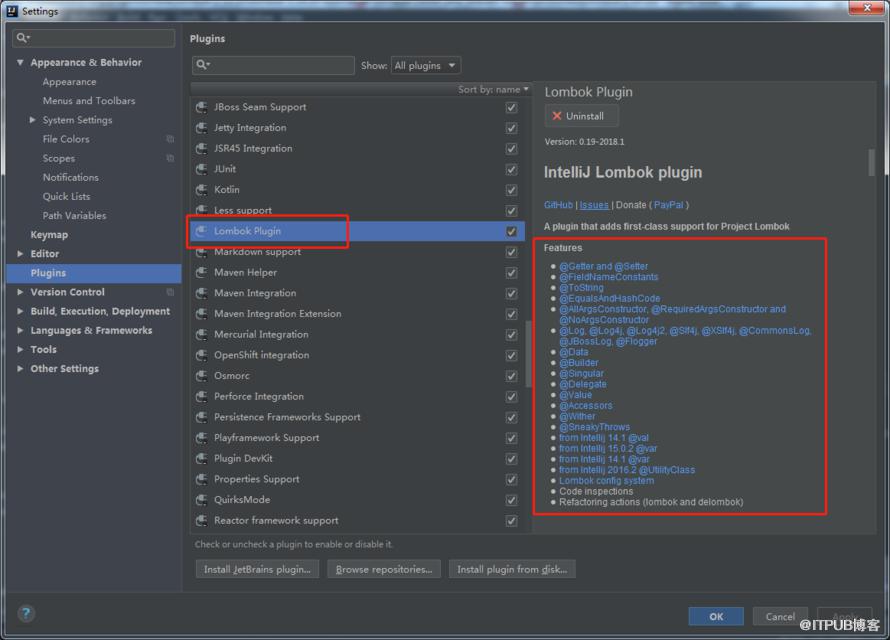890x640 pixels.
Task: Click the plugin list scrollbar thumb
Action: click(x=528, y=355)
